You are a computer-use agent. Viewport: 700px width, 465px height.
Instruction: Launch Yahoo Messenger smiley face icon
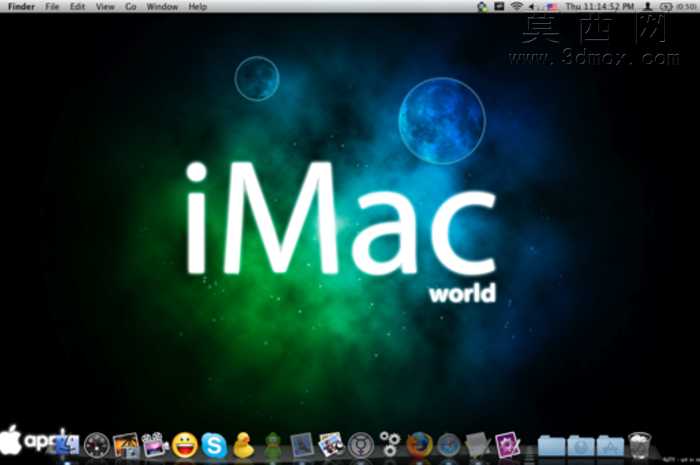(x=185, y=445)
